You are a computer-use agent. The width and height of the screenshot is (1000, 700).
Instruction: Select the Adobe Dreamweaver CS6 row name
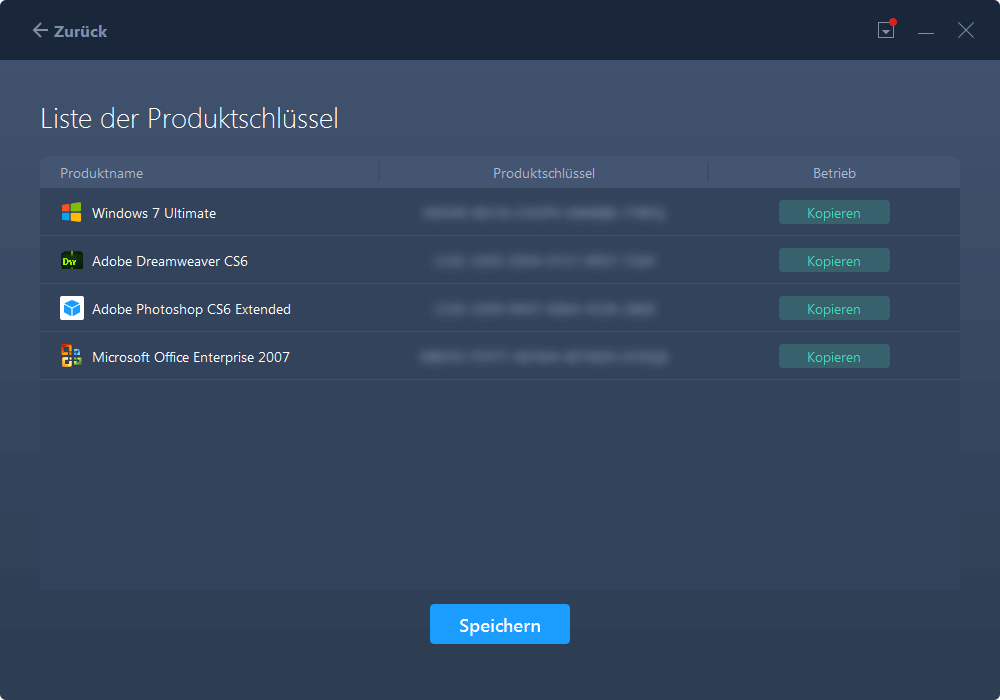coord(170,261)
